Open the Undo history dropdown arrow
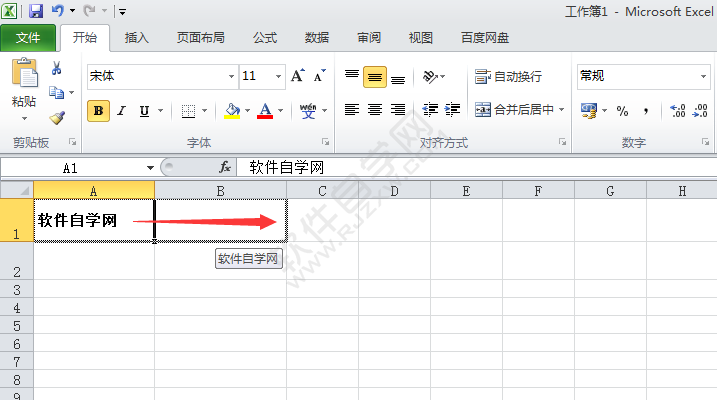Screen dimensions: 717x400 coord(72,11)
